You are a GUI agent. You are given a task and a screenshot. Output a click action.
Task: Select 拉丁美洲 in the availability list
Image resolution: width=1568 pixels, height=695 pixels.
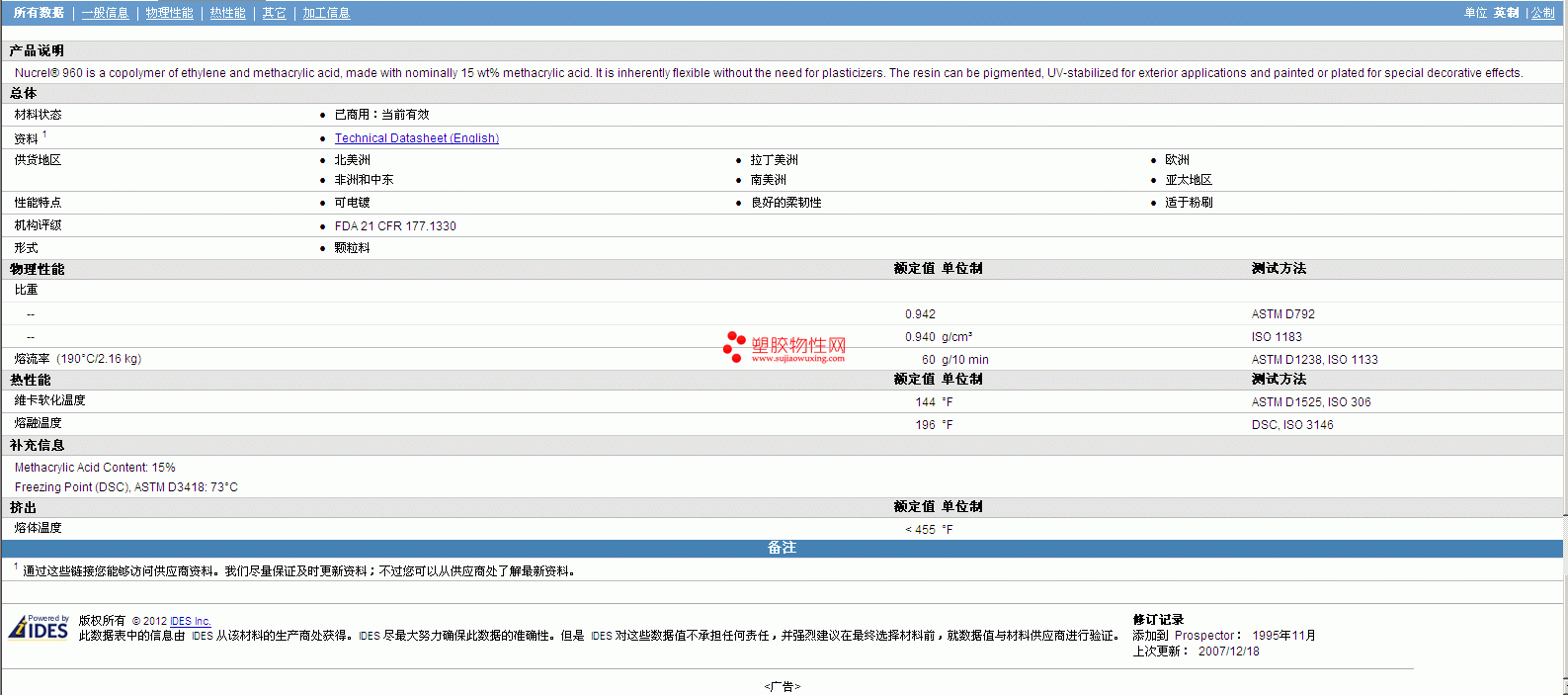coord(774,160)
